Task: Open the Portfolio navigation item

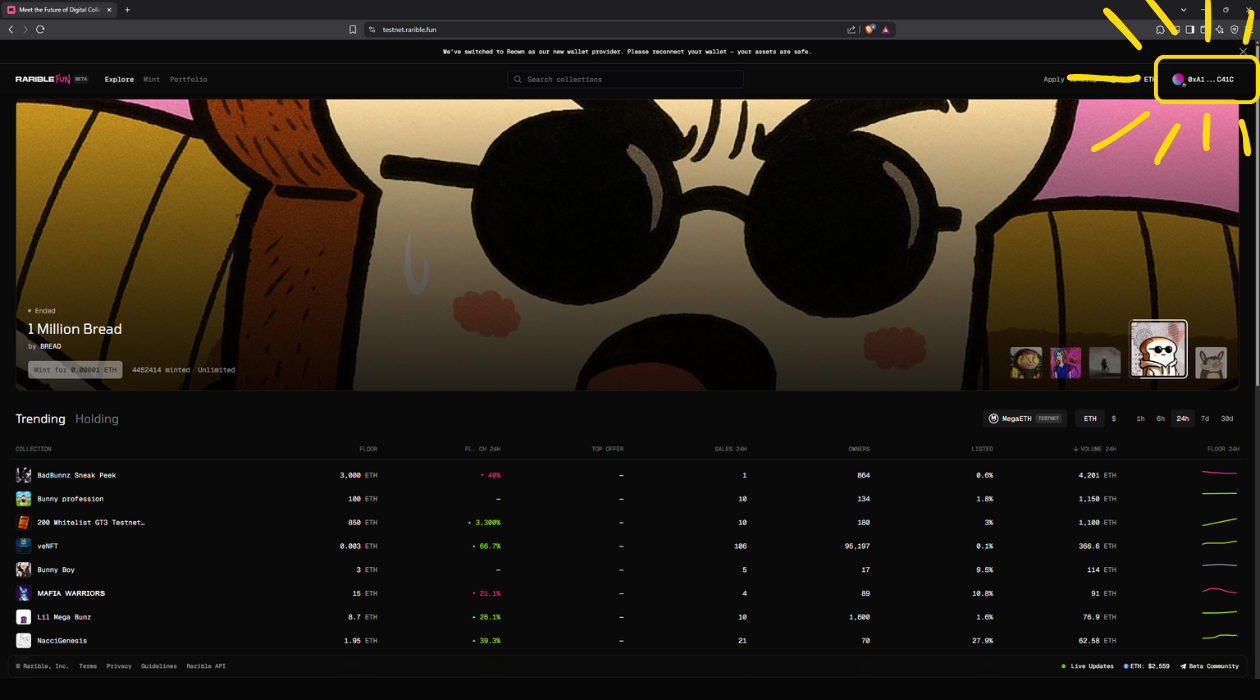Action: click(x=188, y=79)
